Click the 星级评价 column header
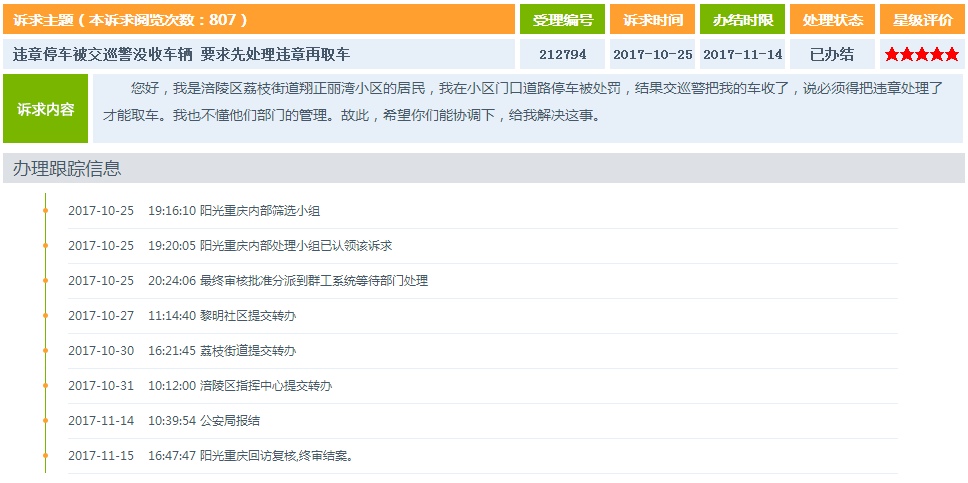 point(922,19)
